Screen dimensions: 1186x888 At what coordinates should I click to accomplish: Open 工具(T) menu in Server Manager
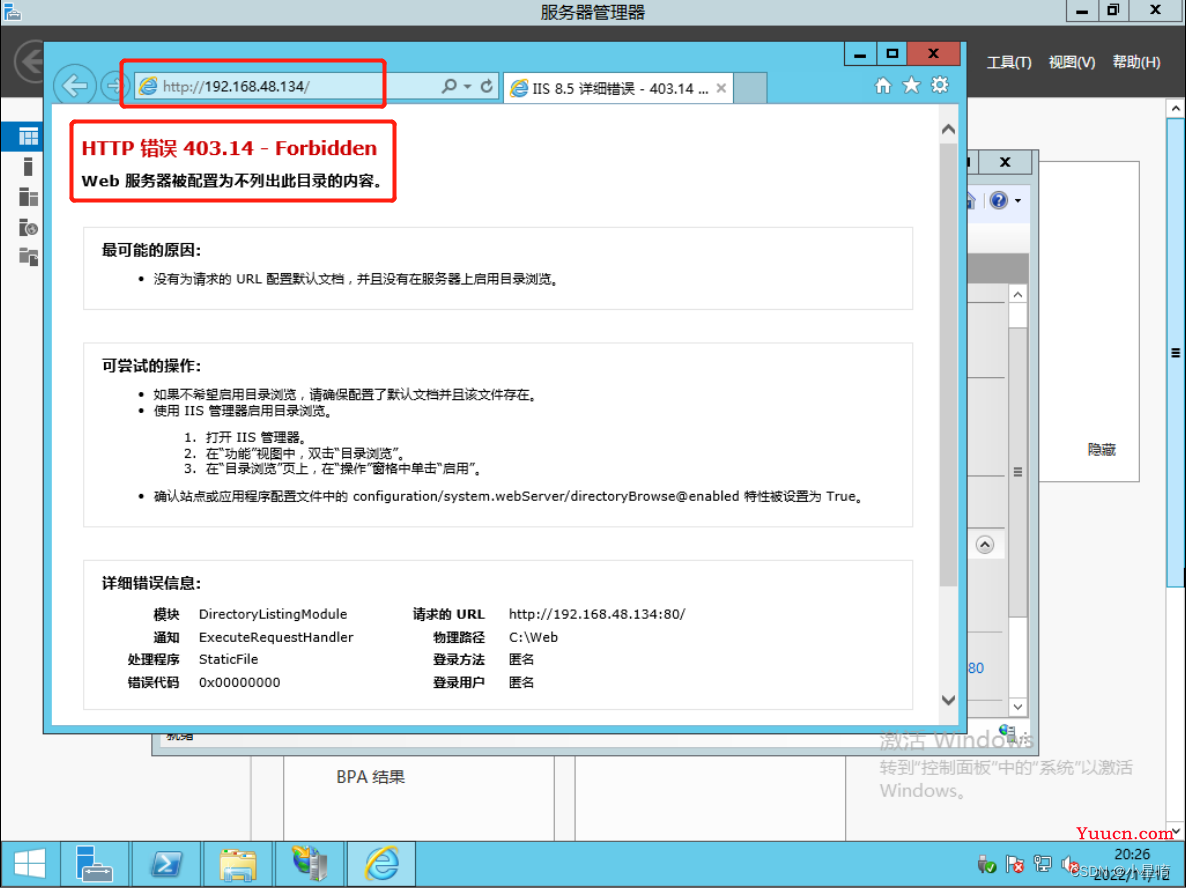(1009, 62)
